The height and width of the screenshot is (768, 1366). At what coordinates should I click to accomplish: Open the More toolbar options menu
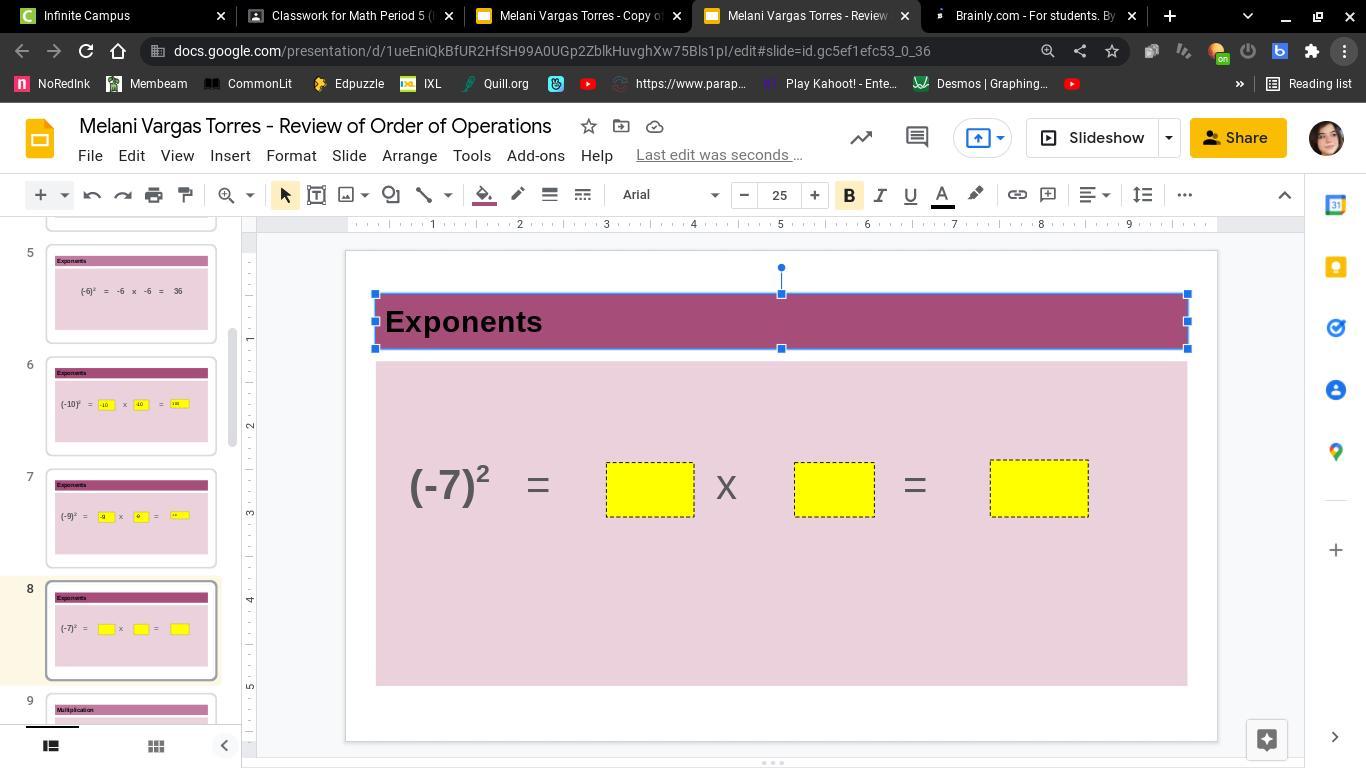click(1185, 195)
